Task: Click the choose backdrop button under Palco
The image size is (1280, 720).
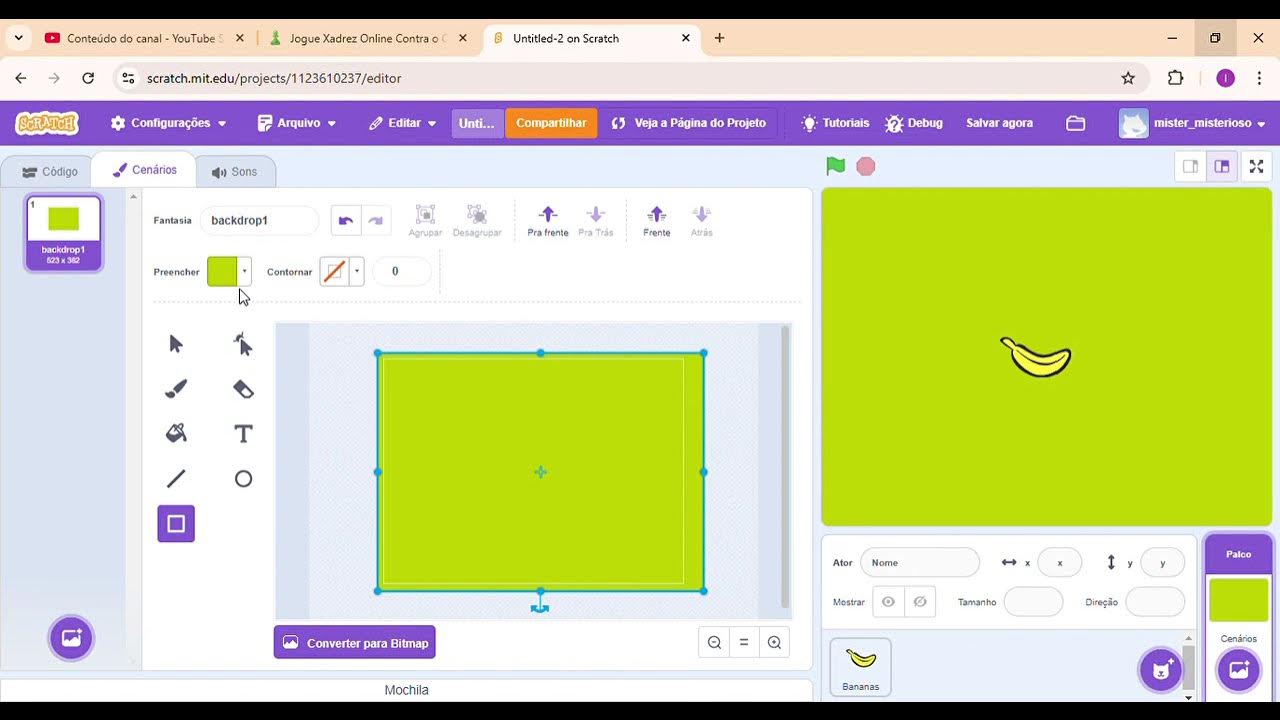Action: pyautogui.click(x=1238, y=670)
